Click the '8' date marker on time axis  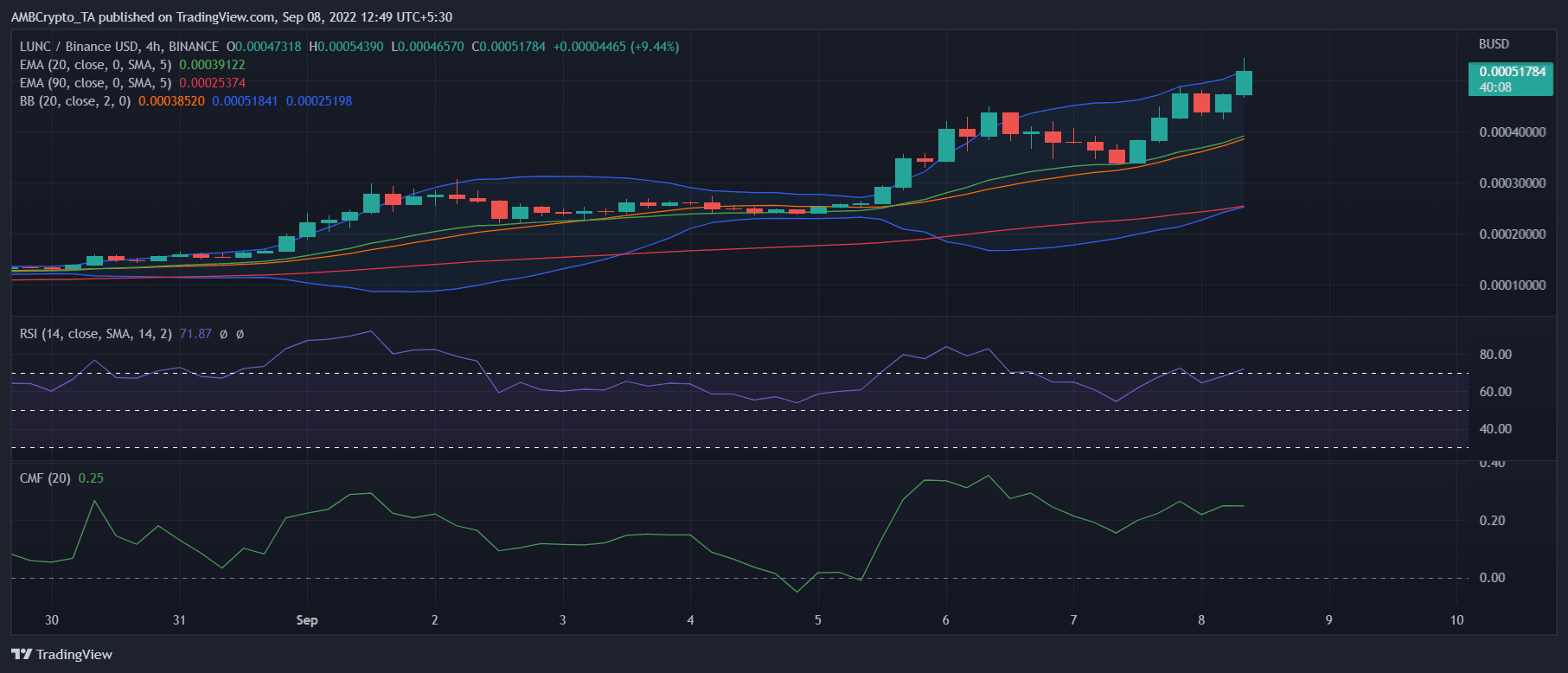click(1201, 620)
